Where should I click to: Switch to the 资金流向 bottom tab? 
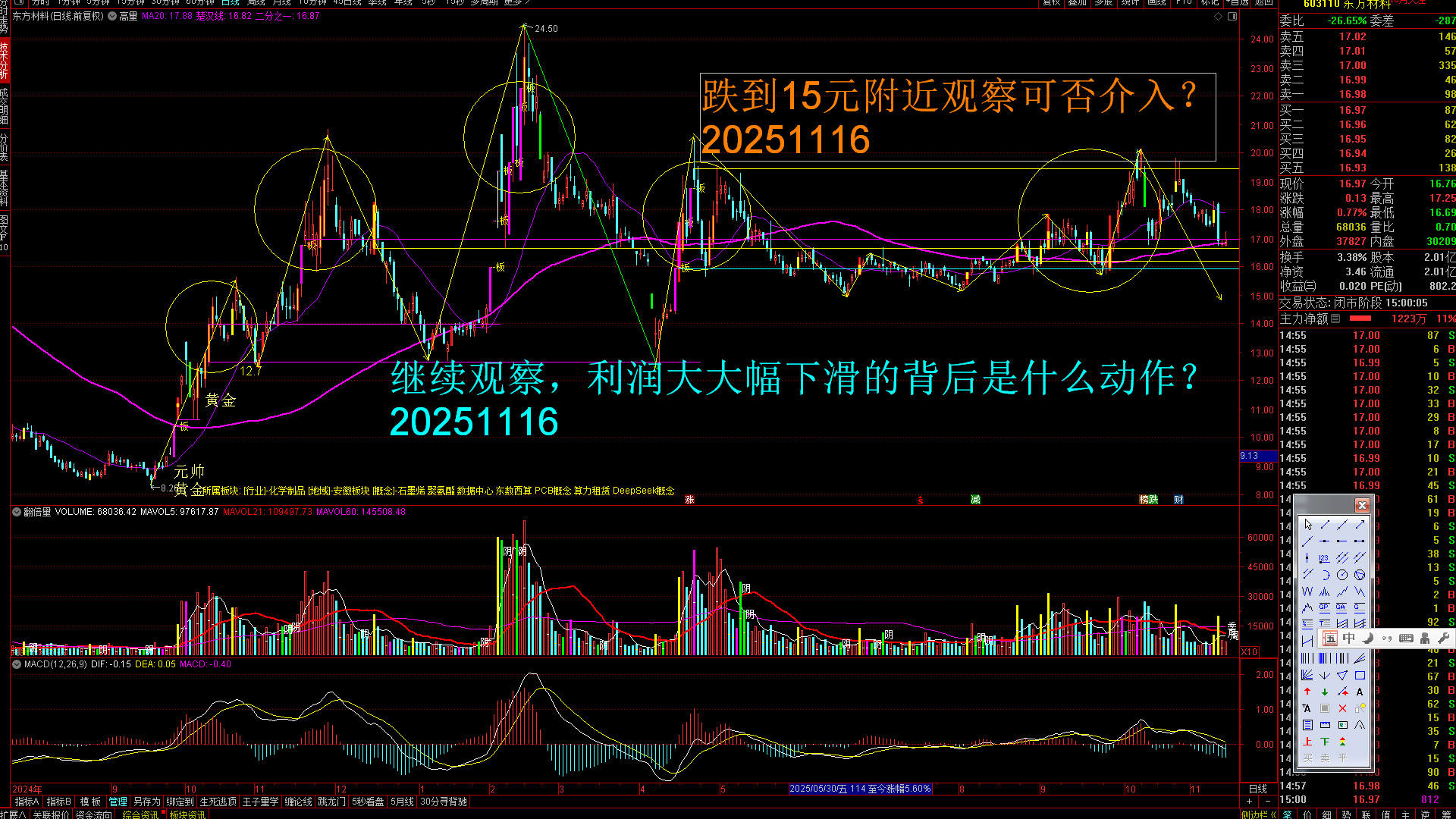pos(94,814)
